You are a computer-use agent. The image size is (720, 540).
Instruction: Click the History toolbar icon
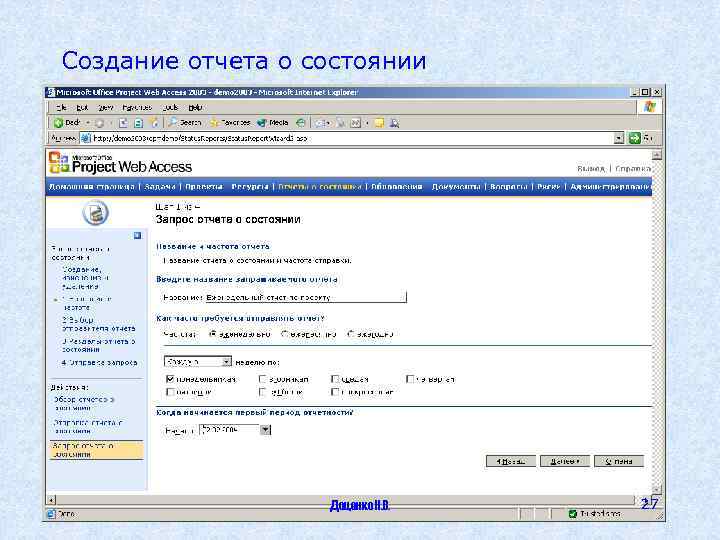coord(301,123)
